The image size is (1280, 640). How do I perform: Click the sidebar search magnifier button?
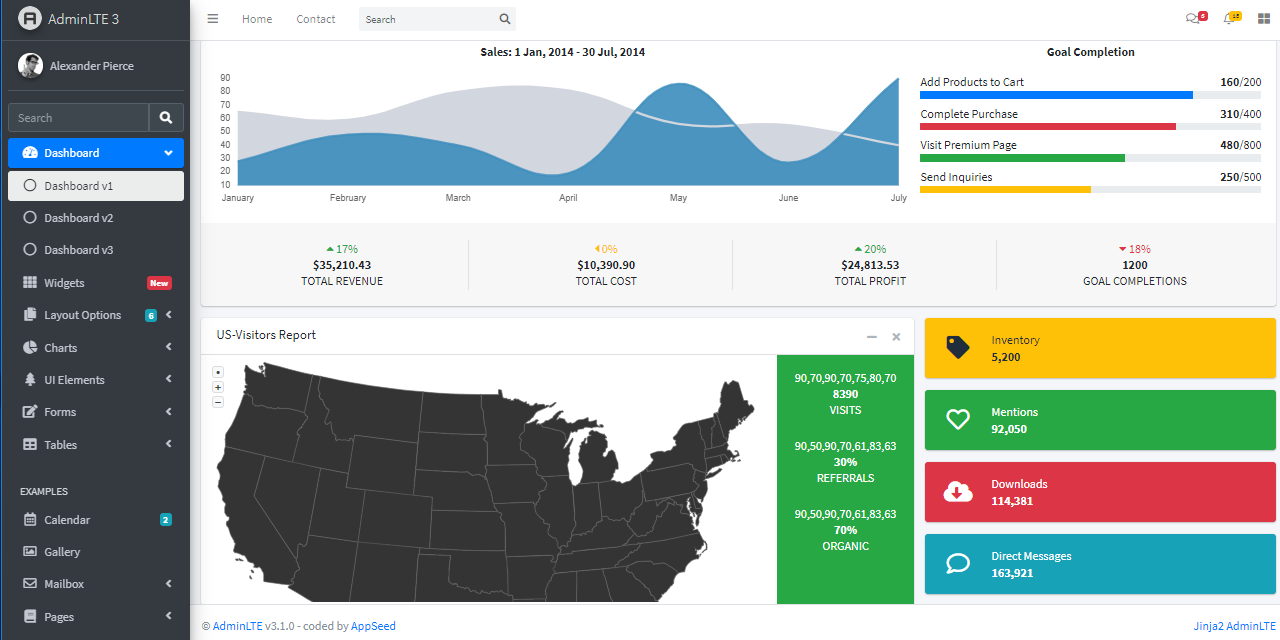166,118
